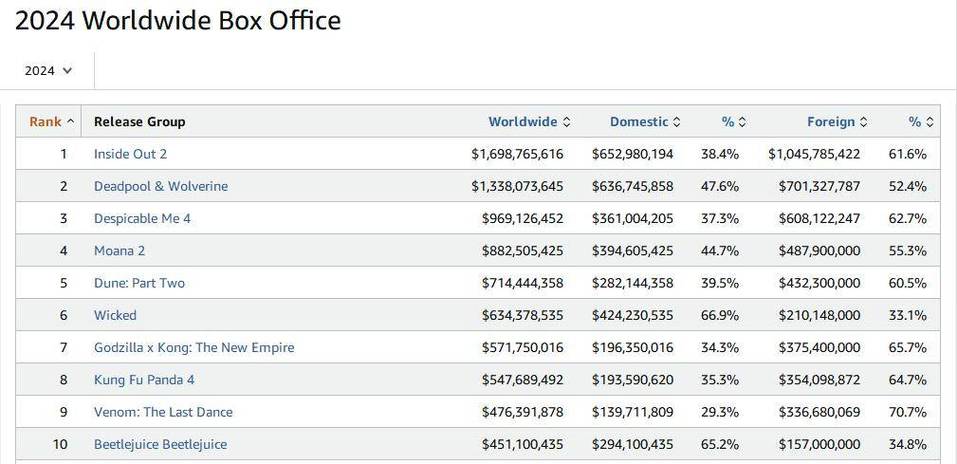Click Inside Out 2 worldwide gross cell
The width and height of the screenshot is (957, 464).
click(517, 154)
